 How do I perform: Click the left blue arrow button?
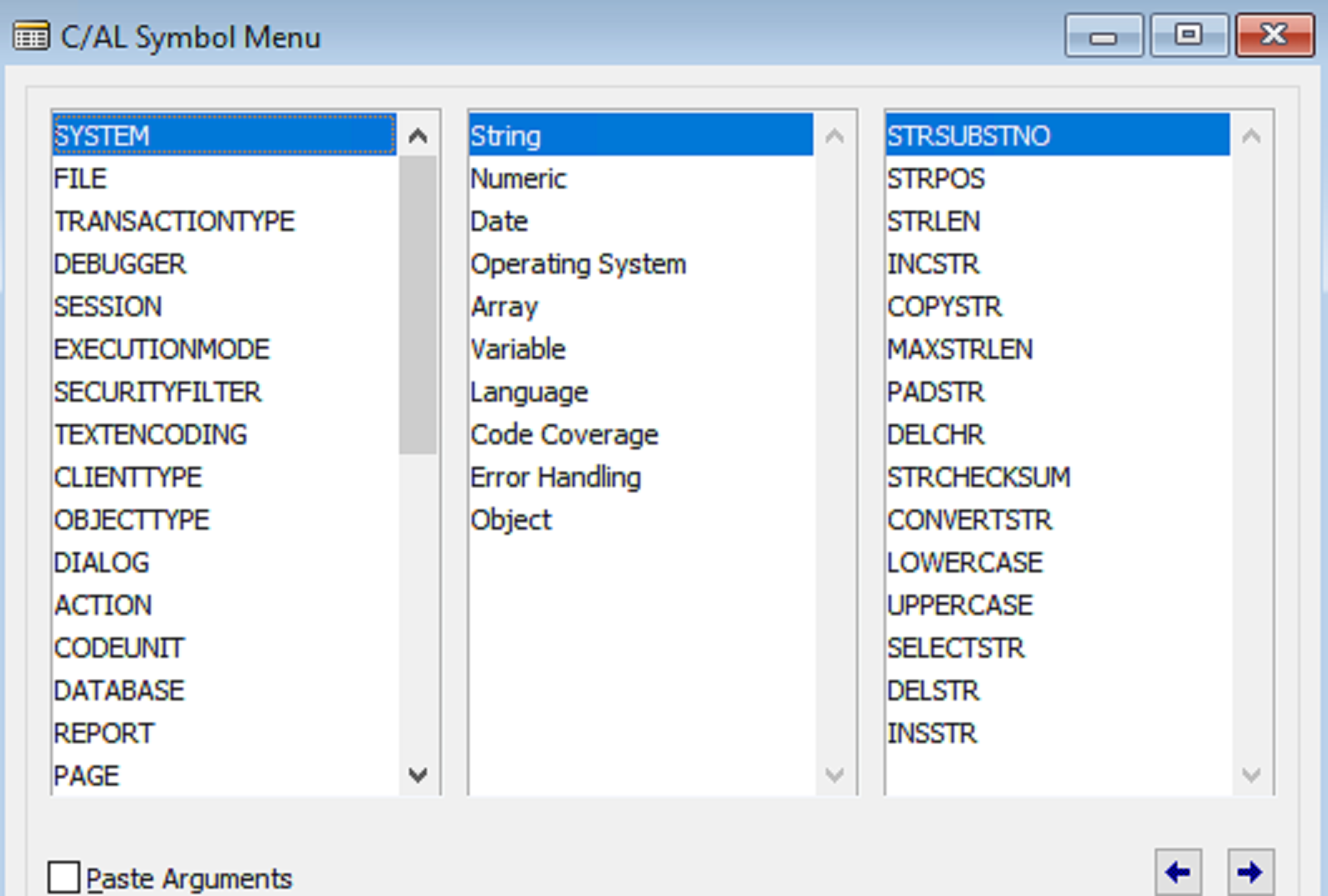(x=1178, y=873)
